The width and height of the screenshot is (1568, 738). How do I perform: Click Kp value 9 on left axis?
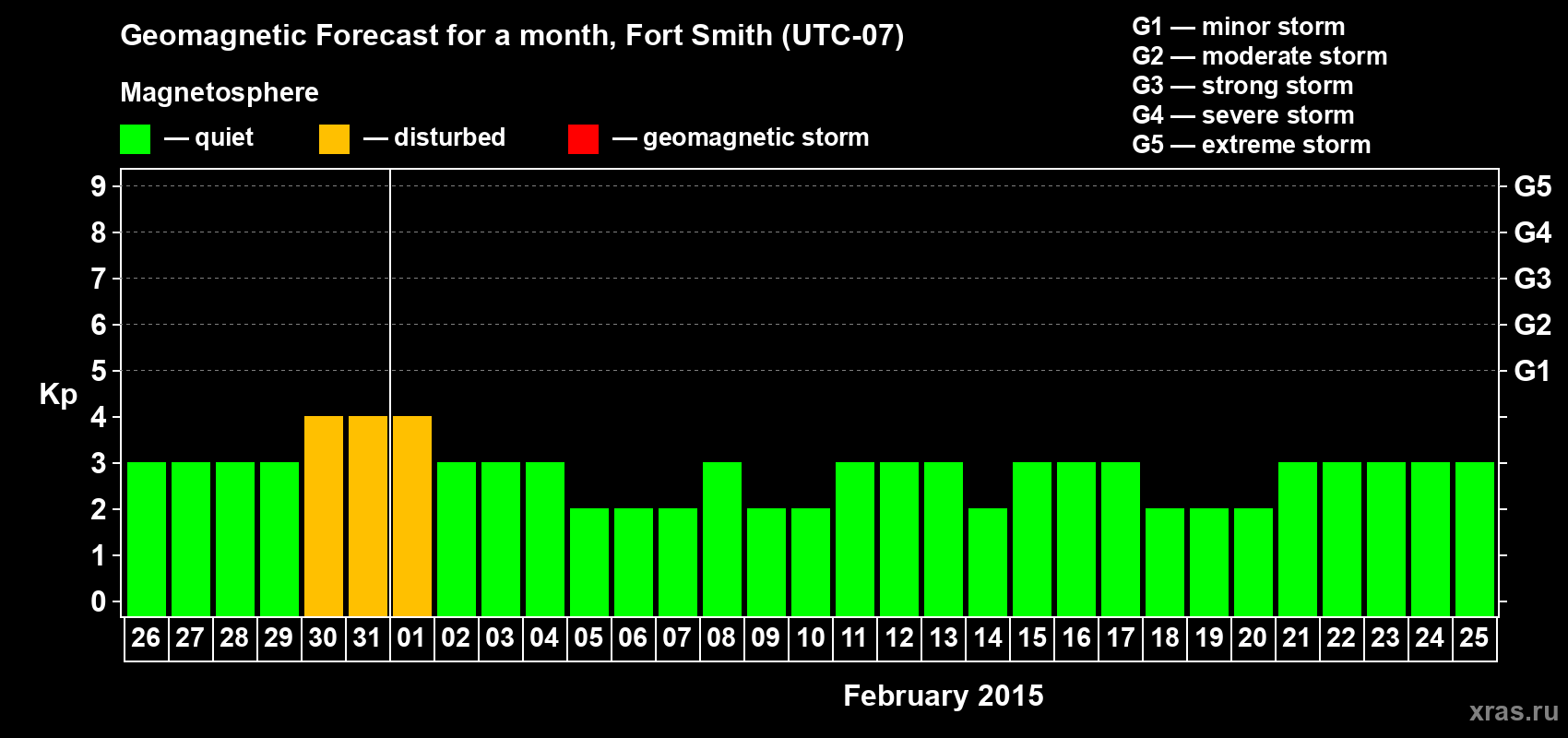click(x=99, y=186)
